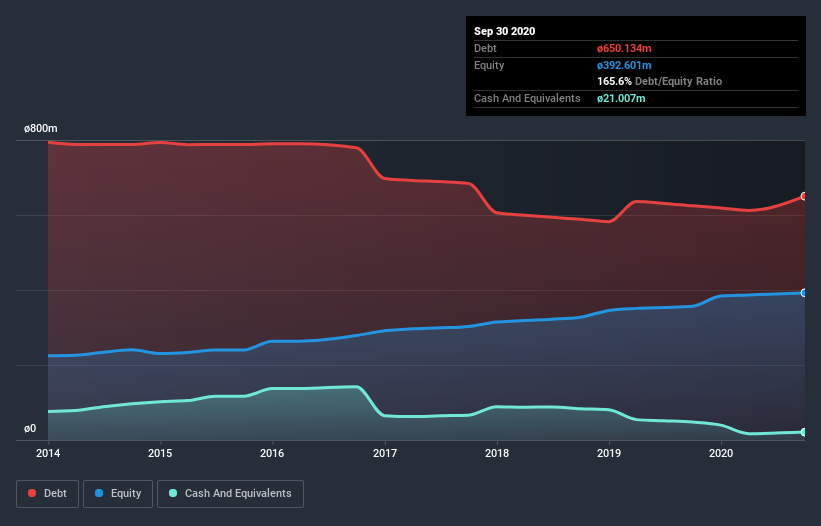Screen dimensions: 821x526
Task: Click the Equity value ø392.601m
Action: pyautogui.click(x=624, y=65)
